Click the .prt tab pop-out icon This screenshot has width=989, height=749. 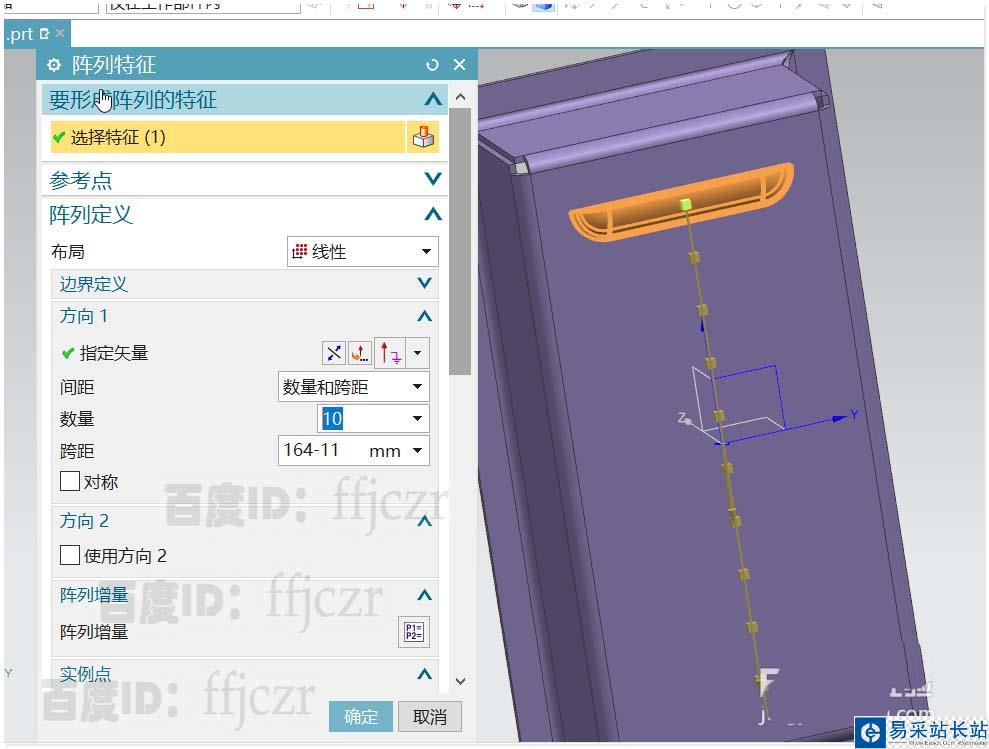point(44,33)
